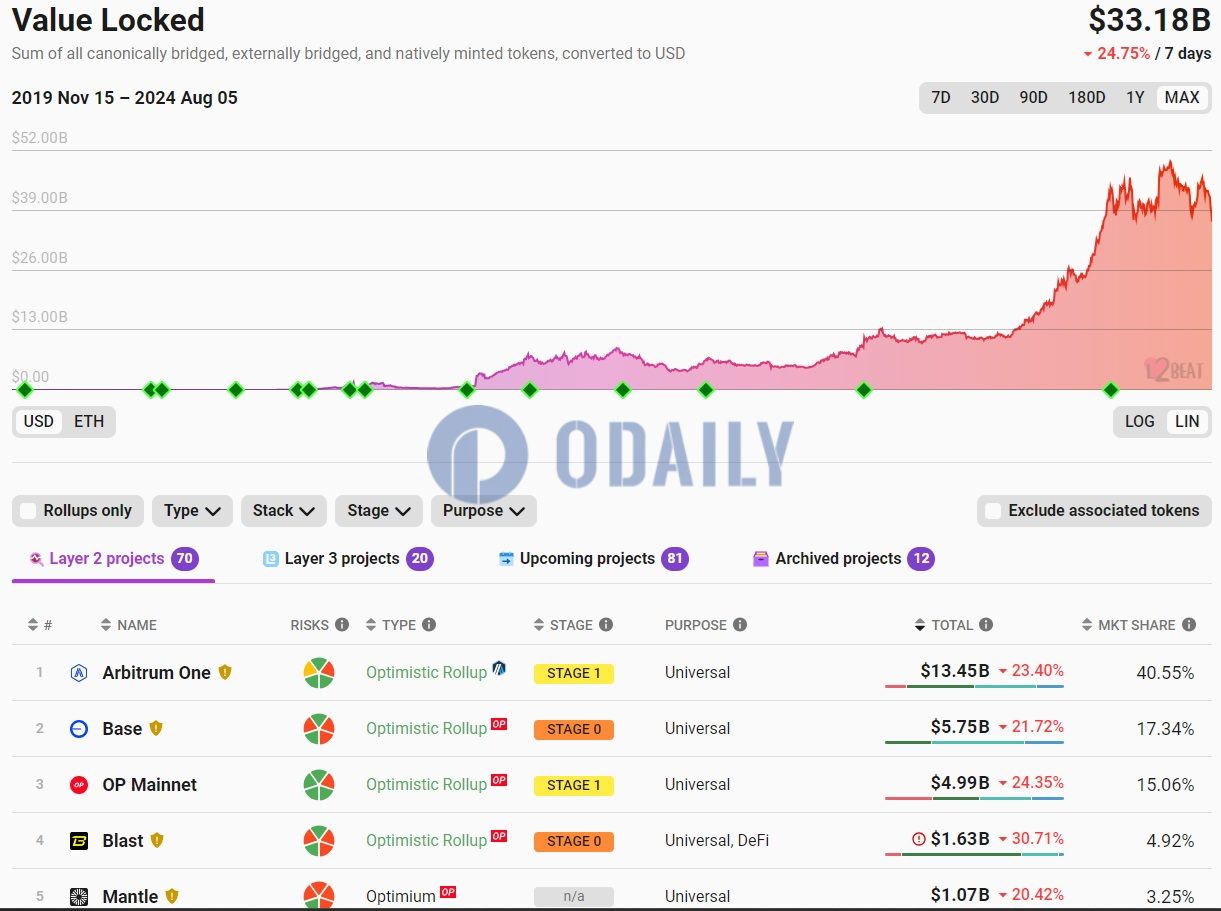Click the Arbitrum One project logo icon
Screen dimensions: 1221x911
click(79, 673)
